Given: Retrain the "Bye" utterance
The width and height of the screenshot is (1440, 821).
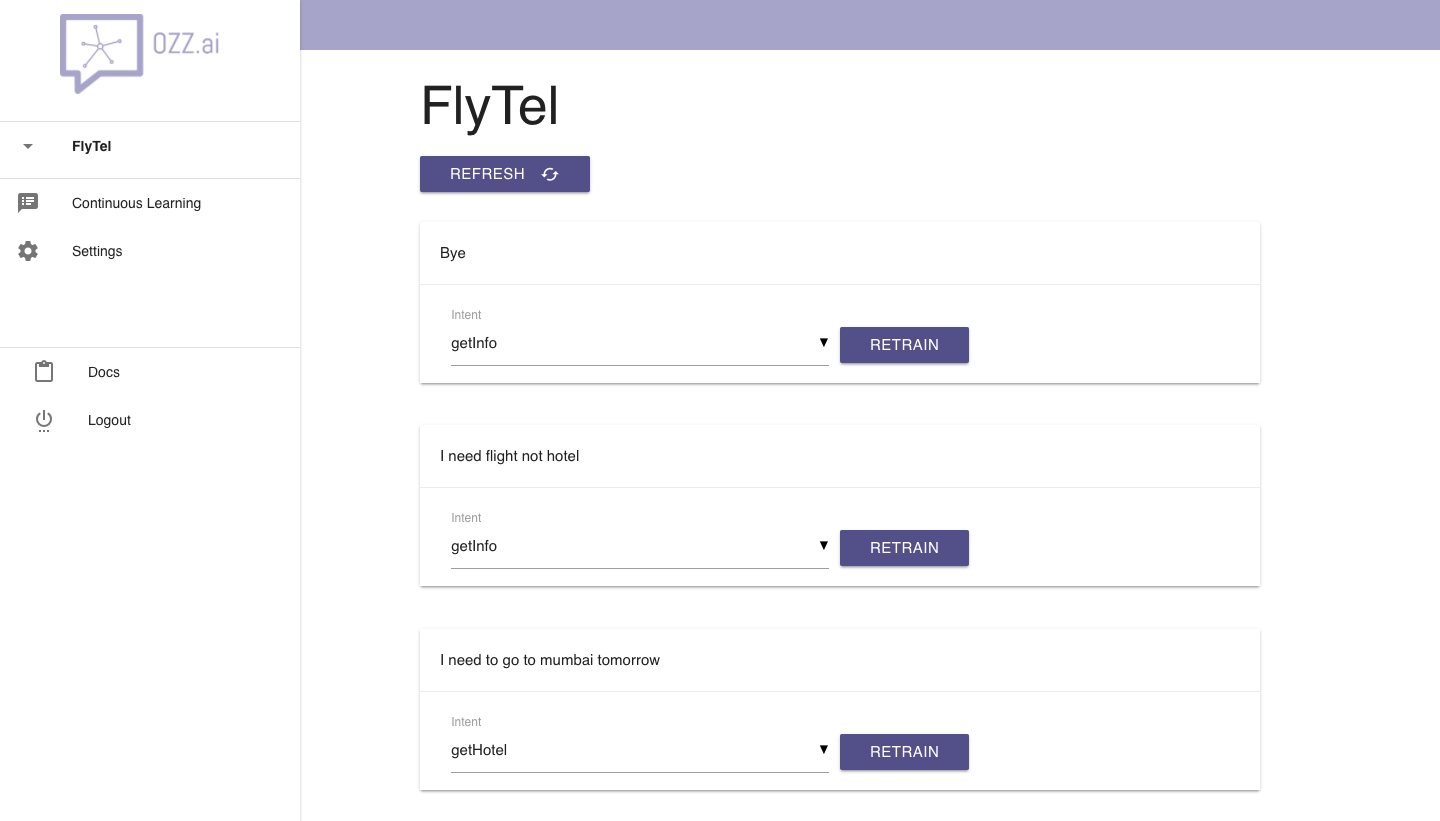Looking at the screenshot, I should [904, 345].
